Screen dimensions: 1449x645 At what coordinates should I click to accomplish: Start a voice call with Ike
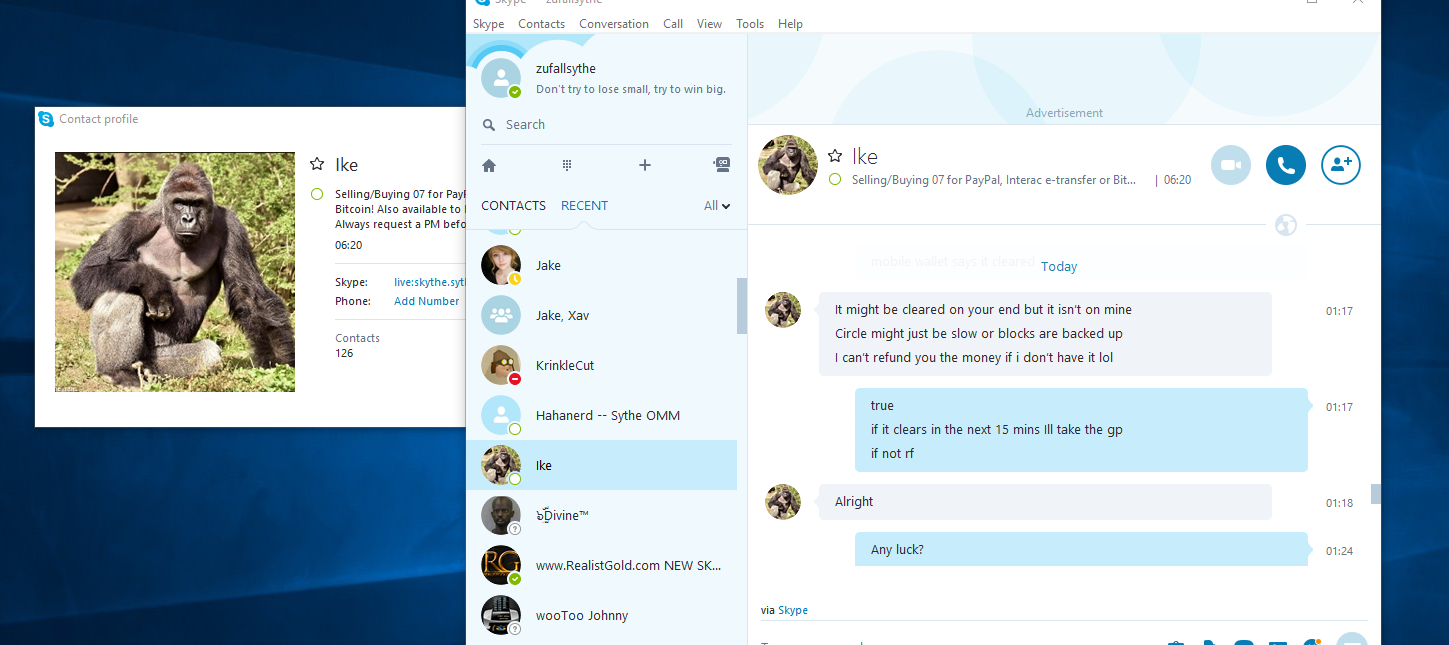click(1286, 165)
